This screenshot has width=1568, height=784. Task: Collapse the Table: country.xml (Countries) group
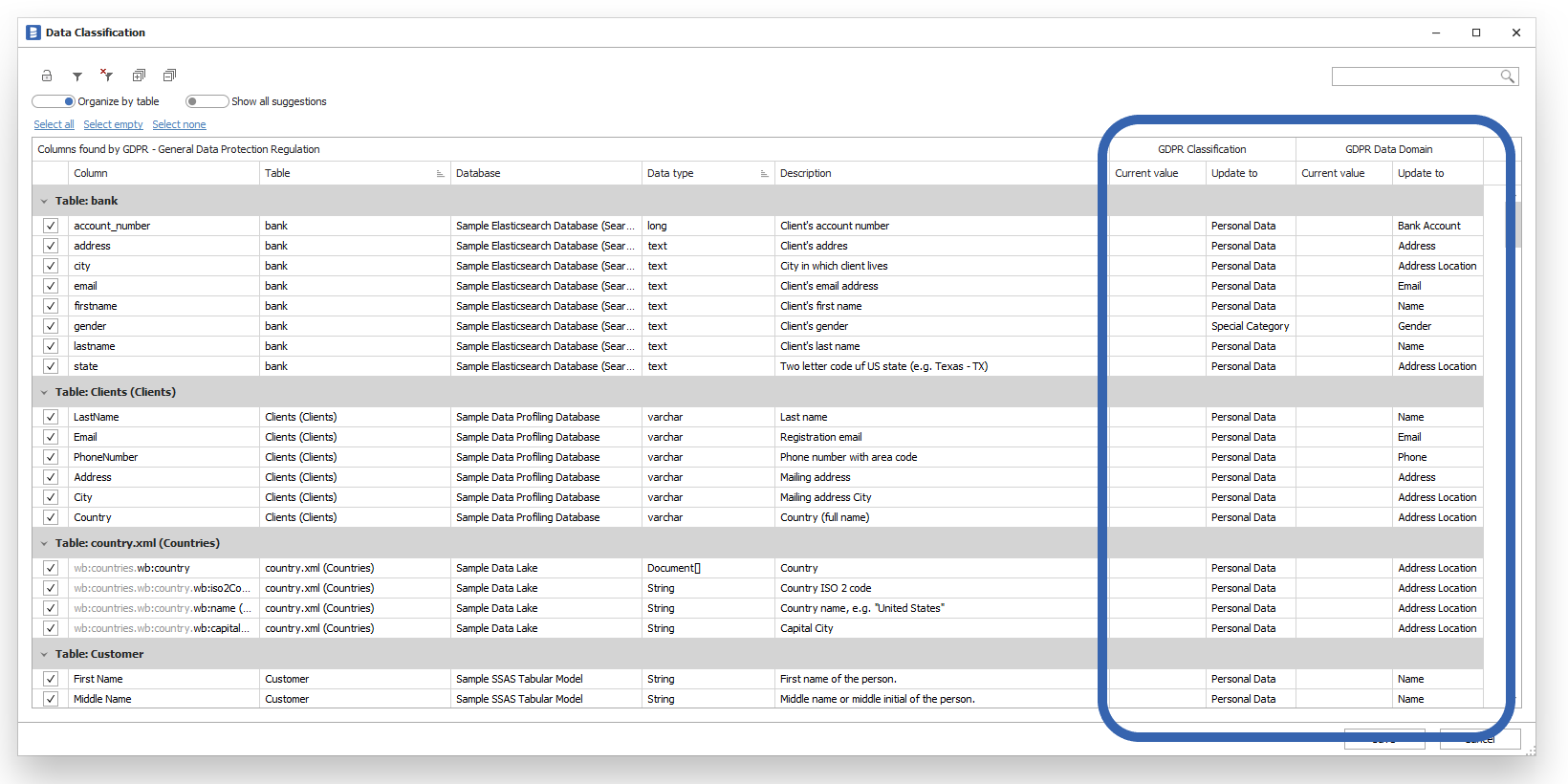pos(44,544)
